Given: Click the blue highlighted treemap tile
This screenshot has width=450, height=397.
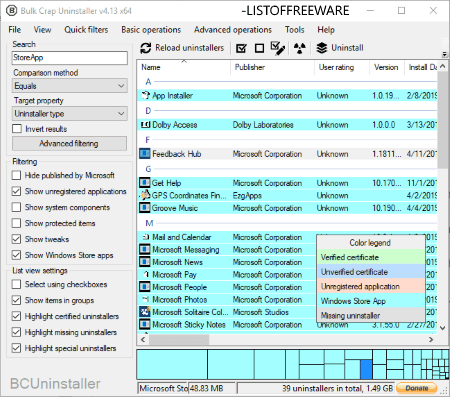Looking at the screenshot, I should pyautogui.click(x=366, y=369).
